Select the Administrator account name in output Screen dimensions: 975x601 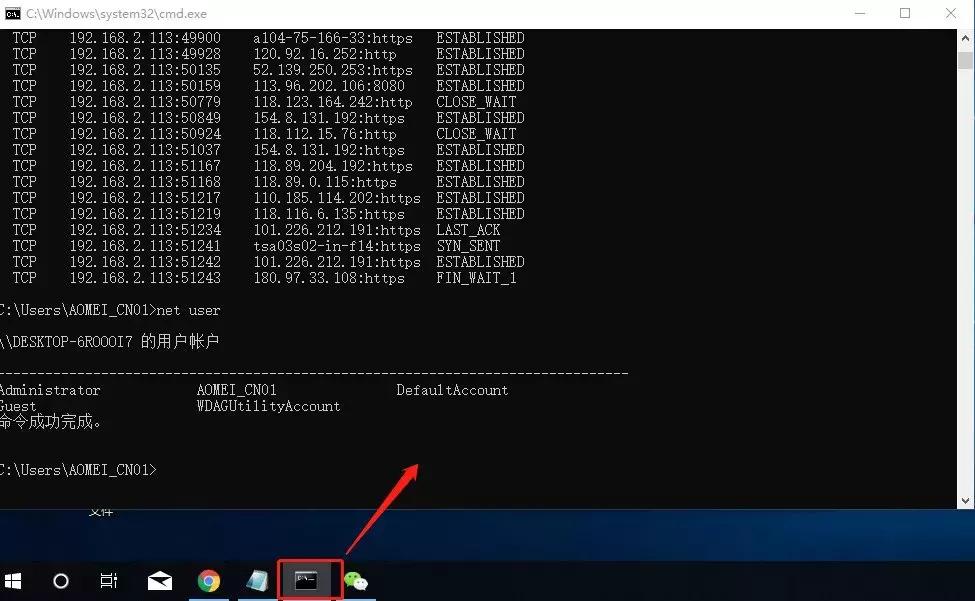click(50, 389)
